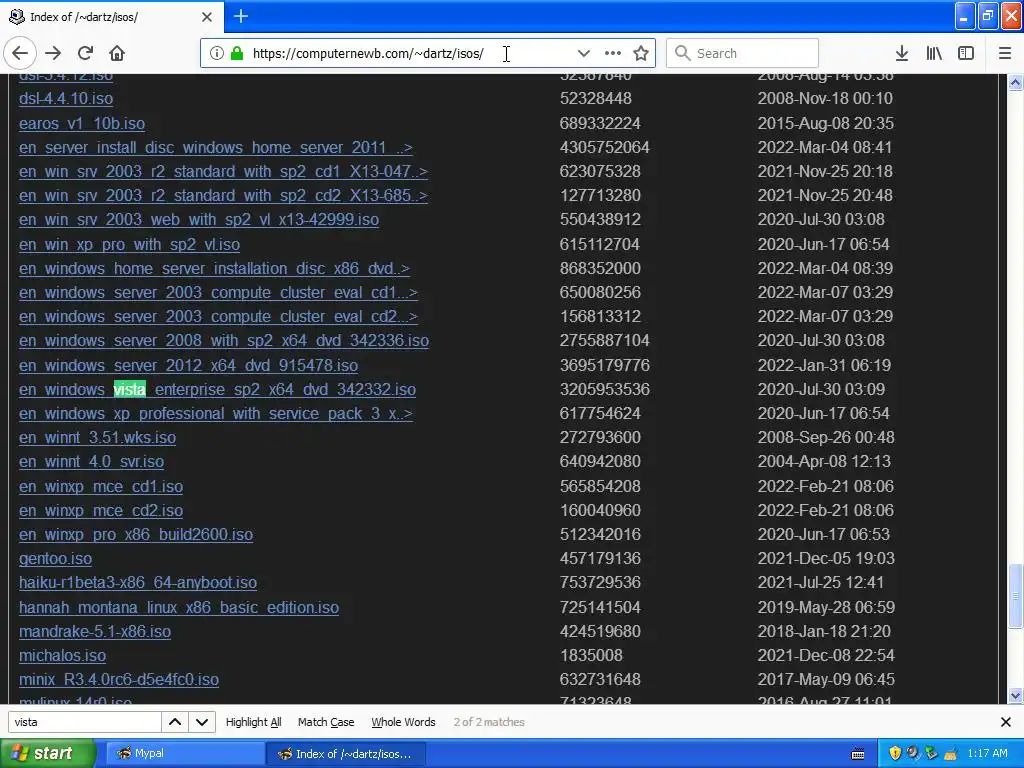Switch to Index of /~dartz/isos taskbar button

346,753
